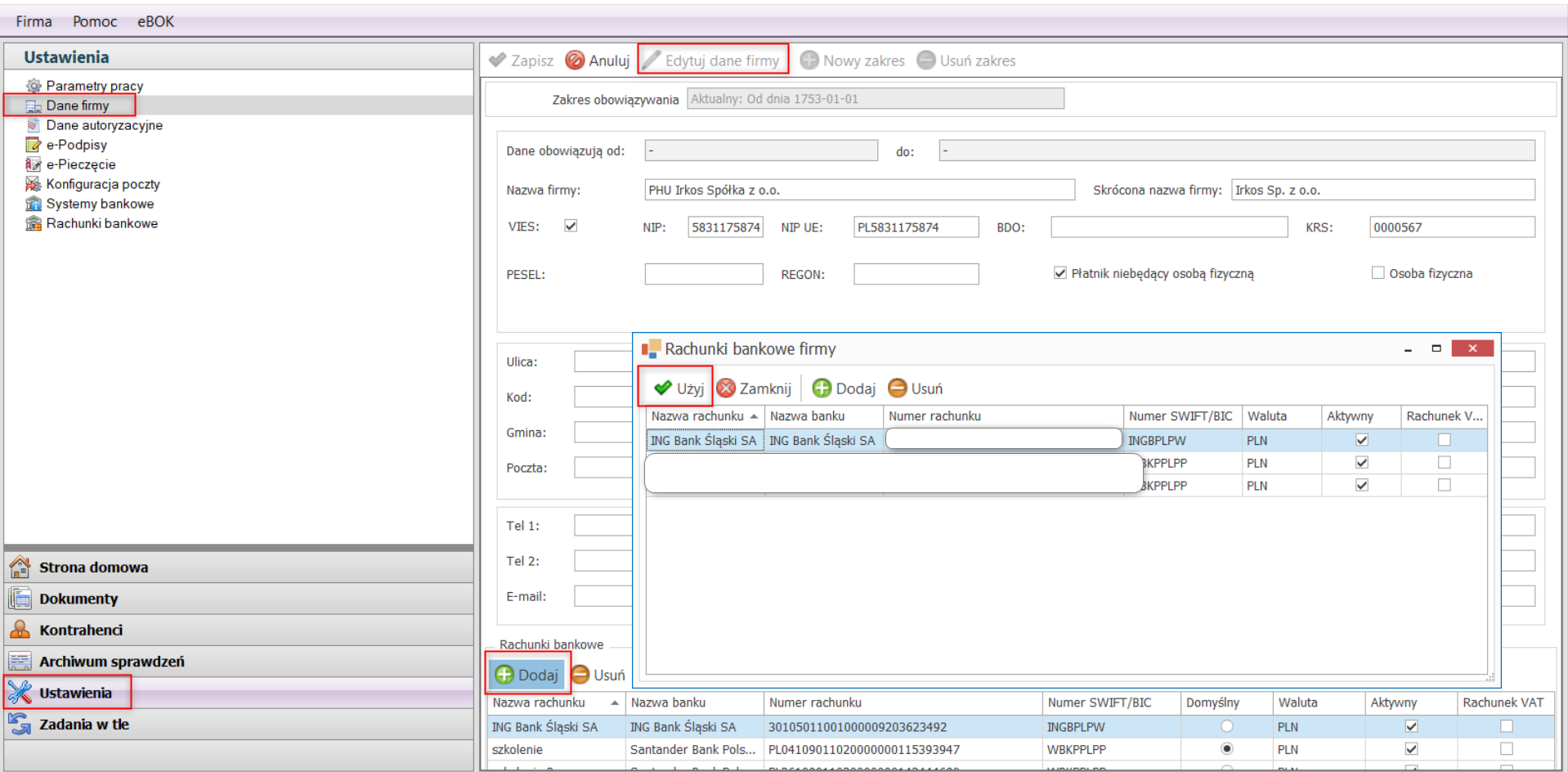Open e-Podpisy settings item

[x=76, y=145]
